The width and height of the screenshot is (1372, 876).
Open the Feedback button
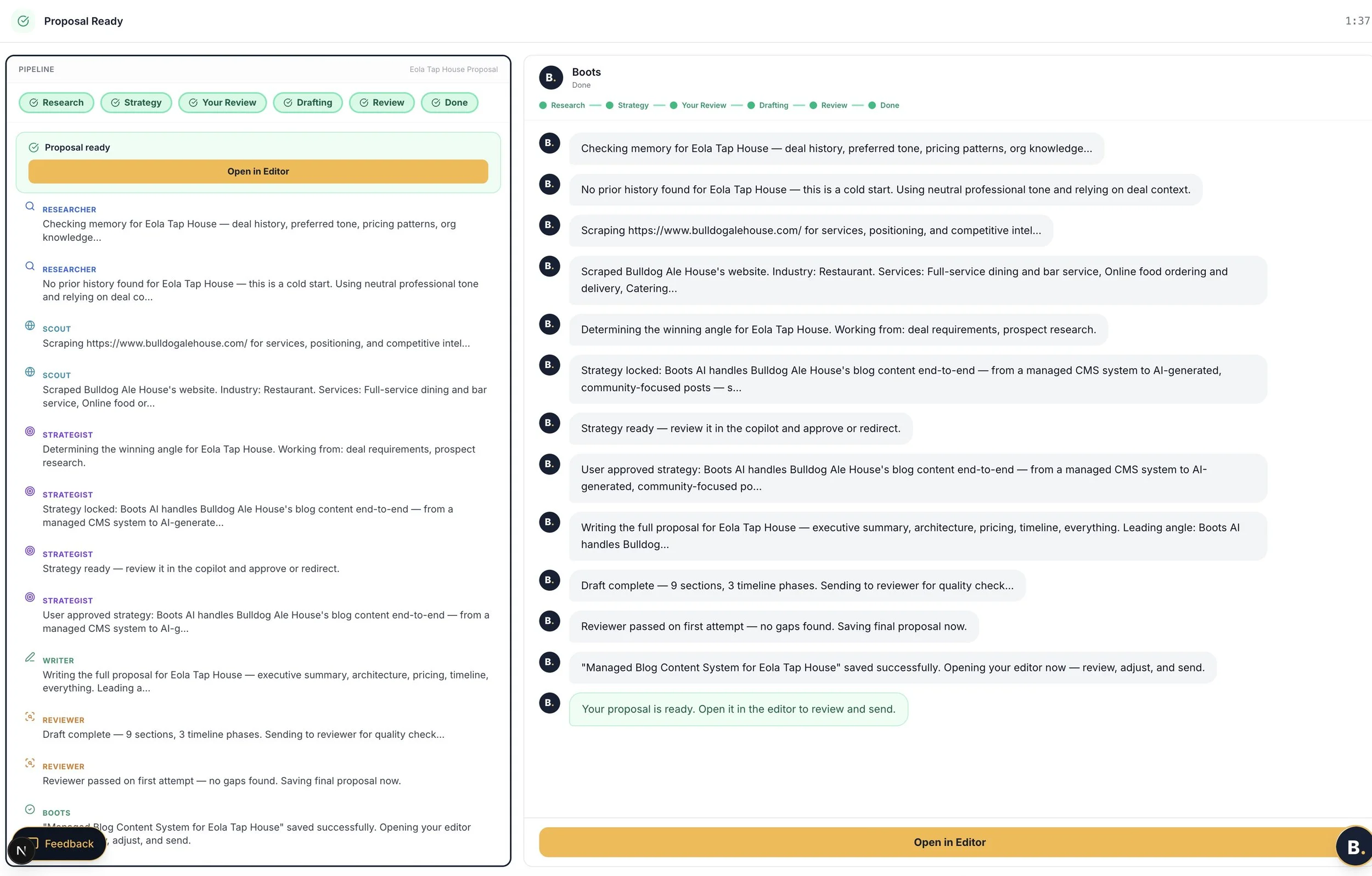pos(69,843)
